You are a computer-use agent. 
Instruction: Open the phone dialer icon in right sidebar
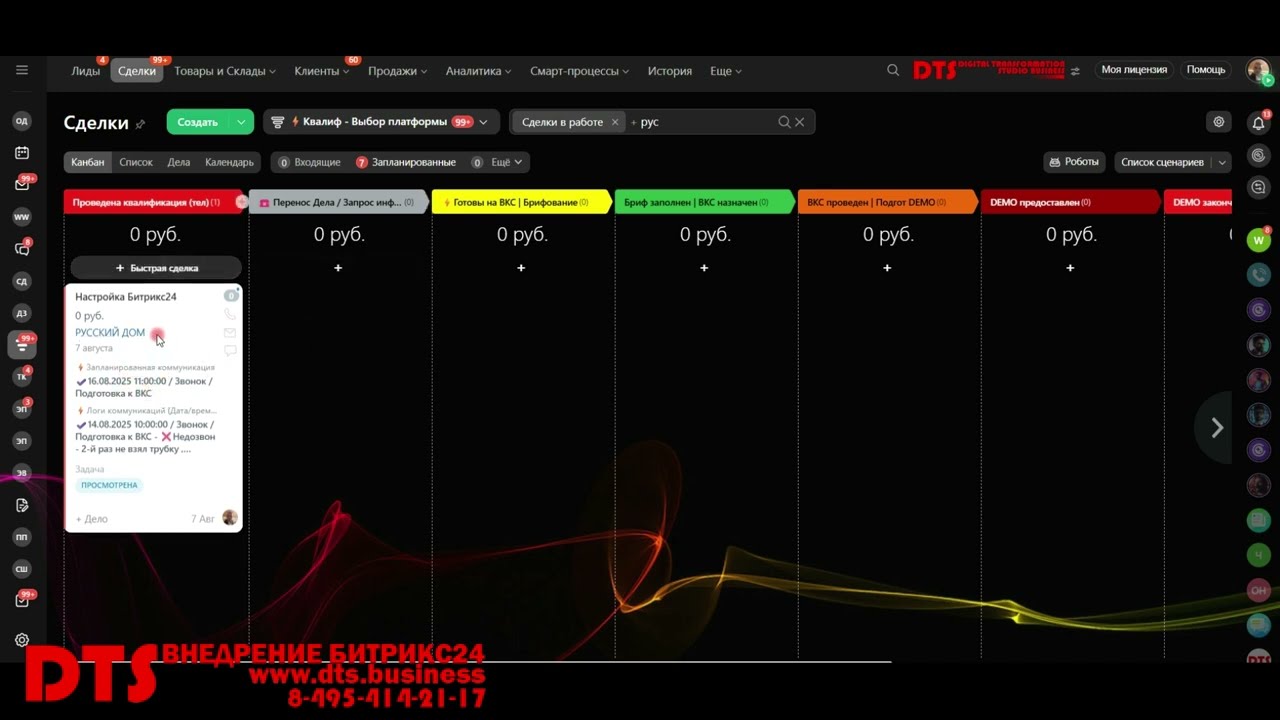(1259, 275)
